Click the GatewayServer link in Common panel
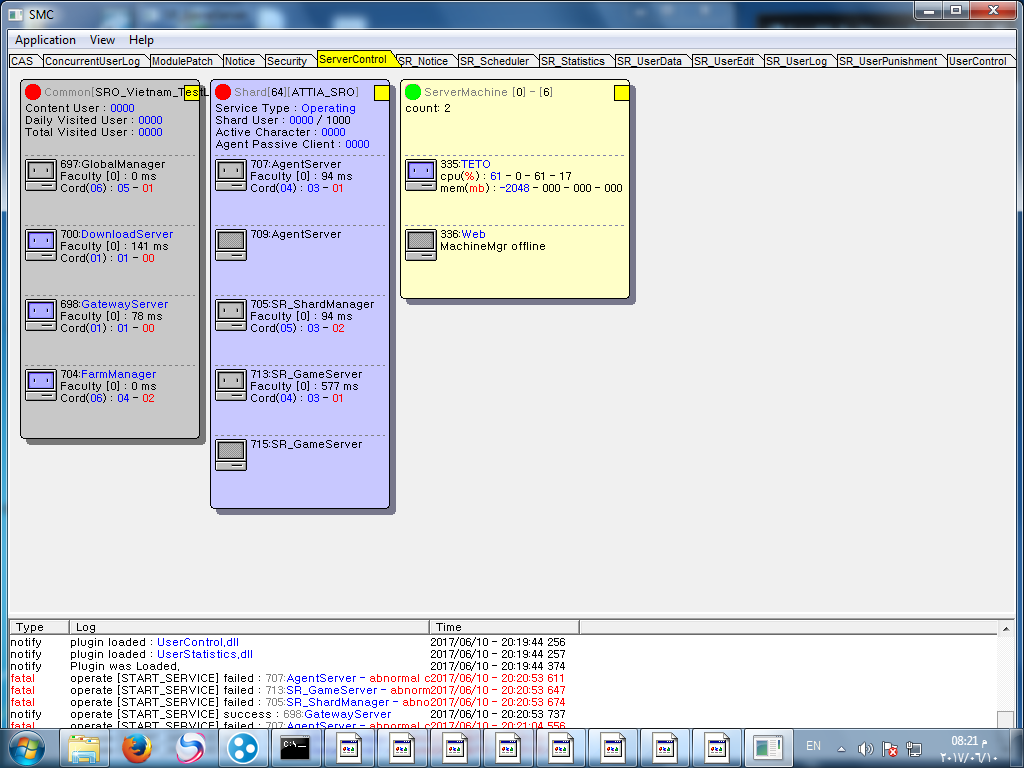Viewport: 1024px width, 768px height. pos(125,304)
